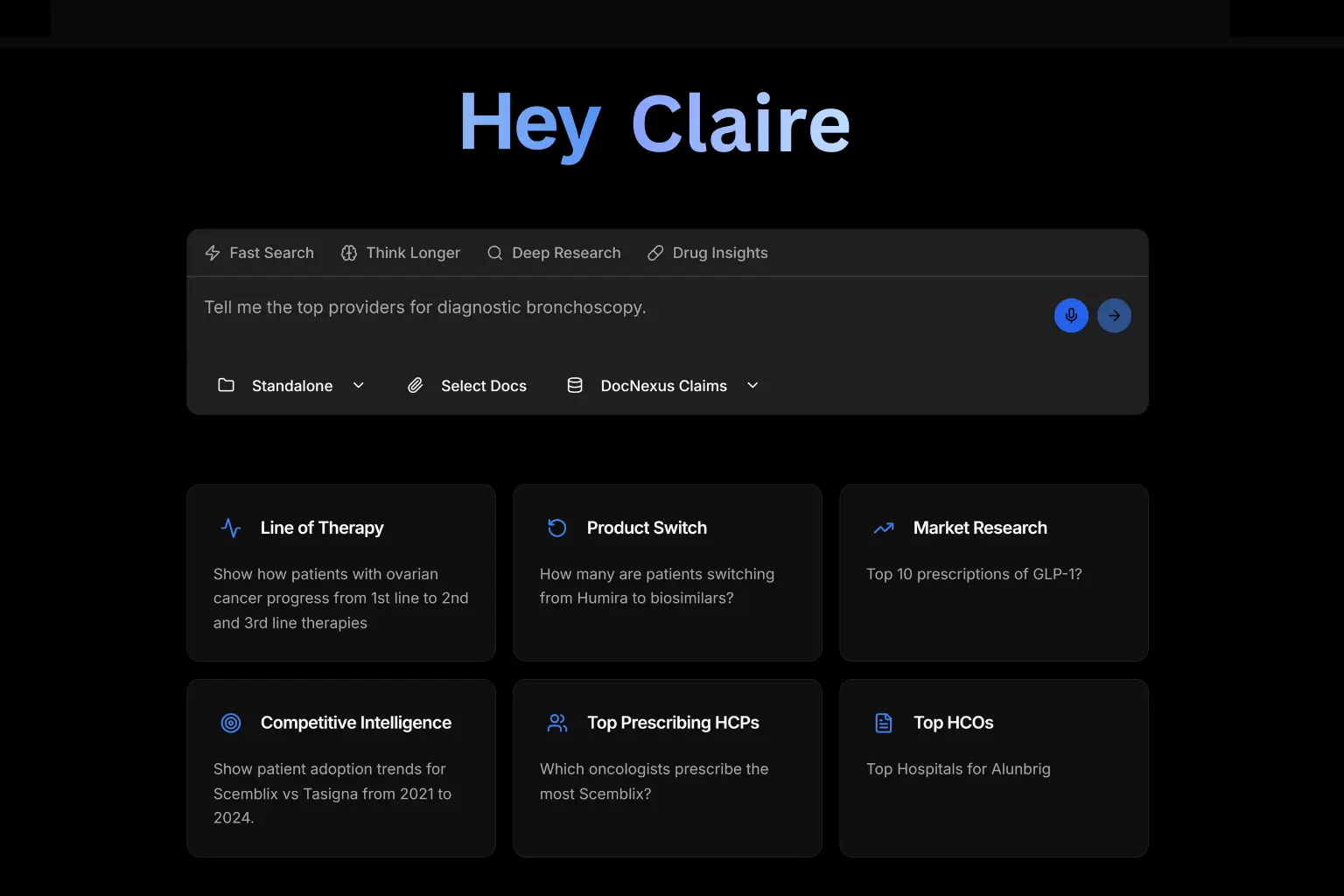Open the Select Docs picker
This screenshot has height=896, width=1344.
[467, 386]
